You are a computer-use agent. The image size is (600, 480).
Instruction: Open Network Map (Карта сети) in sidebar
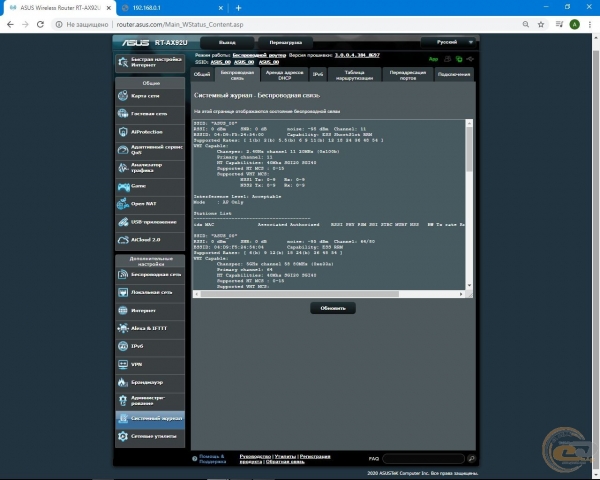click(x=150, y=96)
